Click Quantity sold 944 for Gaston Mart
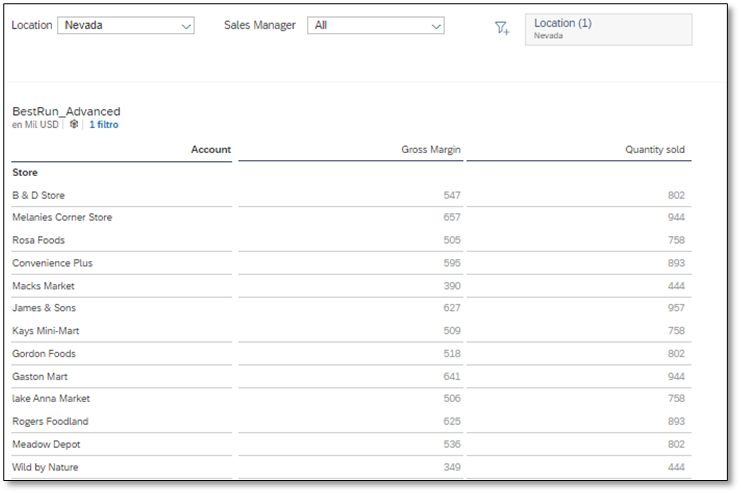Viewport: 741px width, 493px height. (x=676, y=377)
